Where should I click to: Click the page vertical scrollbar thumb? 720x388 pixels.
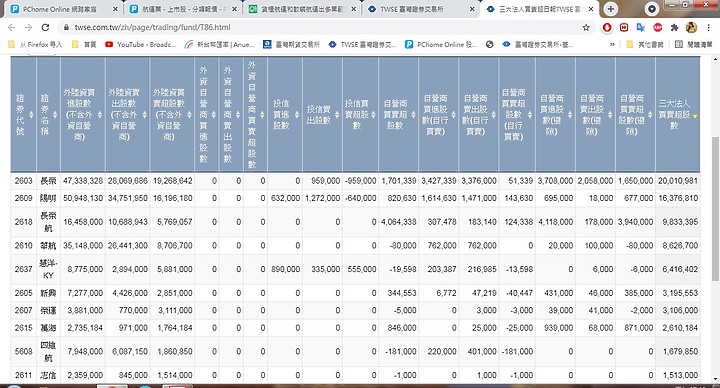click(715, 209)
